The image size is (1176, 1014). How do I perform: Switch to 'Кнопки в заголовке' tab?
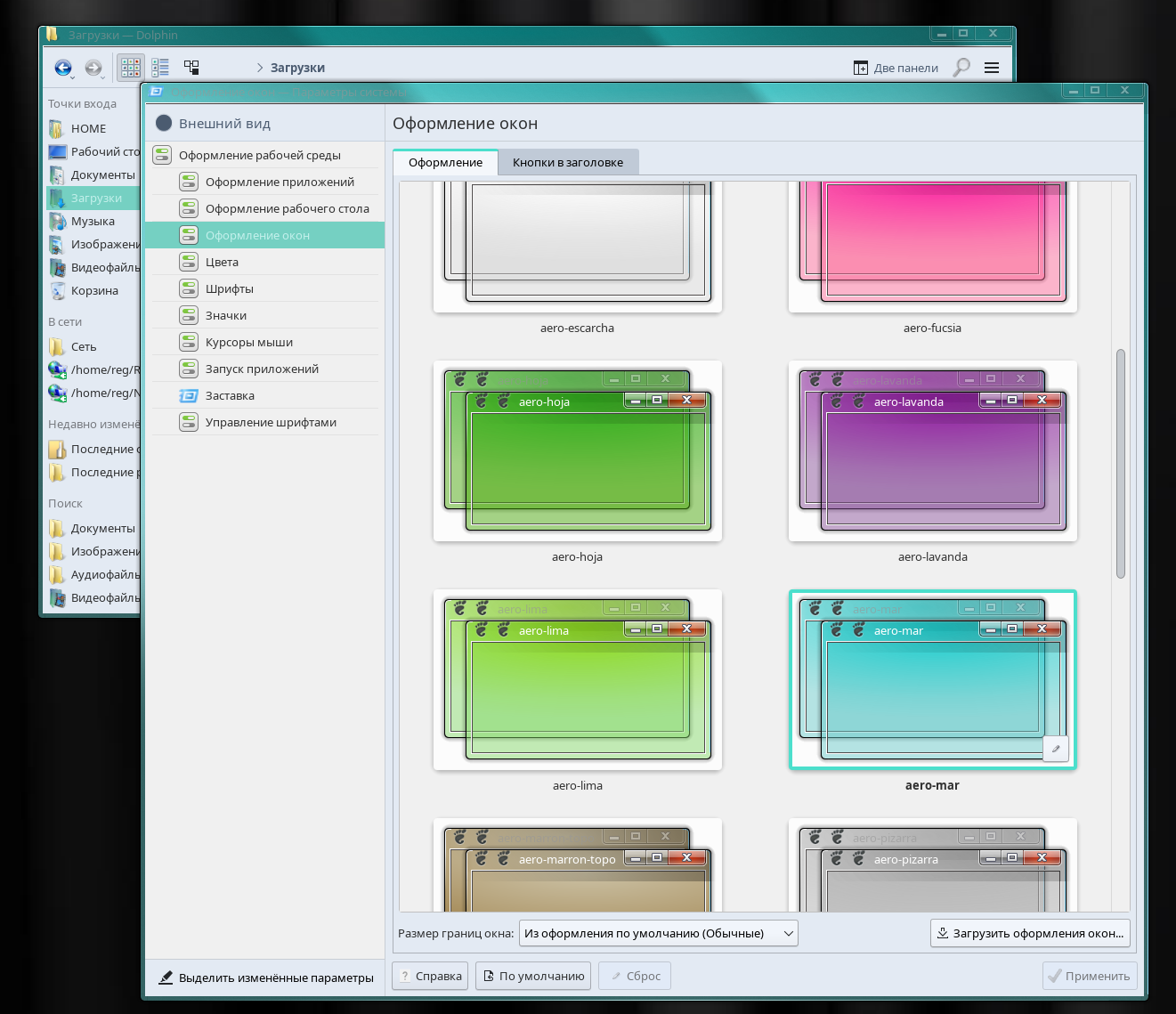[x=567, y=162]
